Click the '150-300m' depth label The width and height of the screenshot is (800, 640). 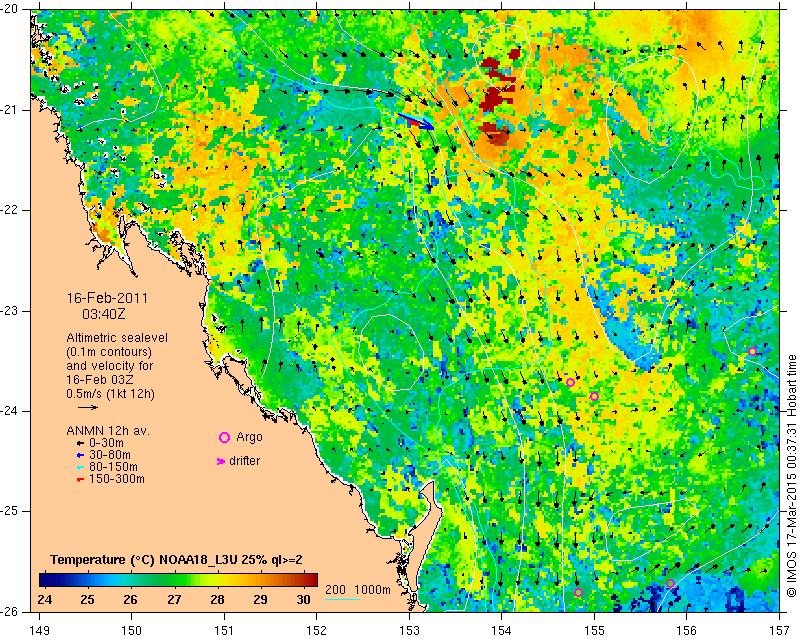117,479
